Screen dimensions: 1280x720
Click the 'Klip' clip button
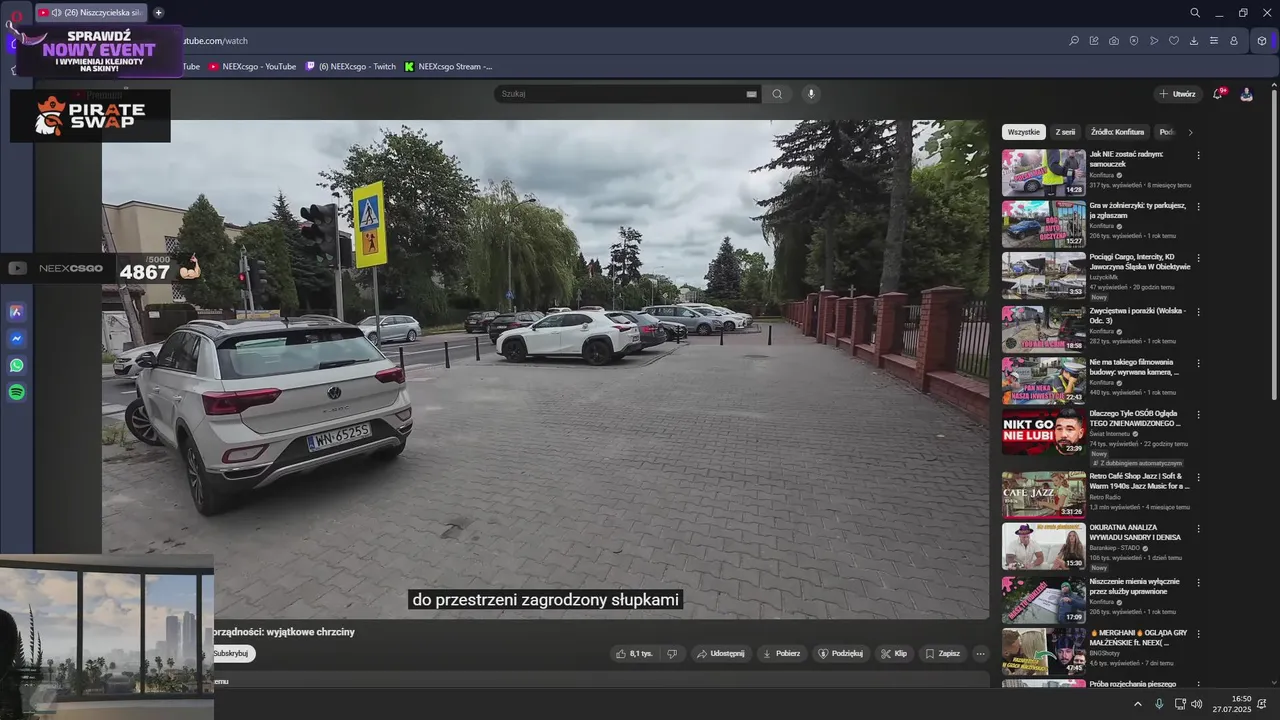coord(894,653)
